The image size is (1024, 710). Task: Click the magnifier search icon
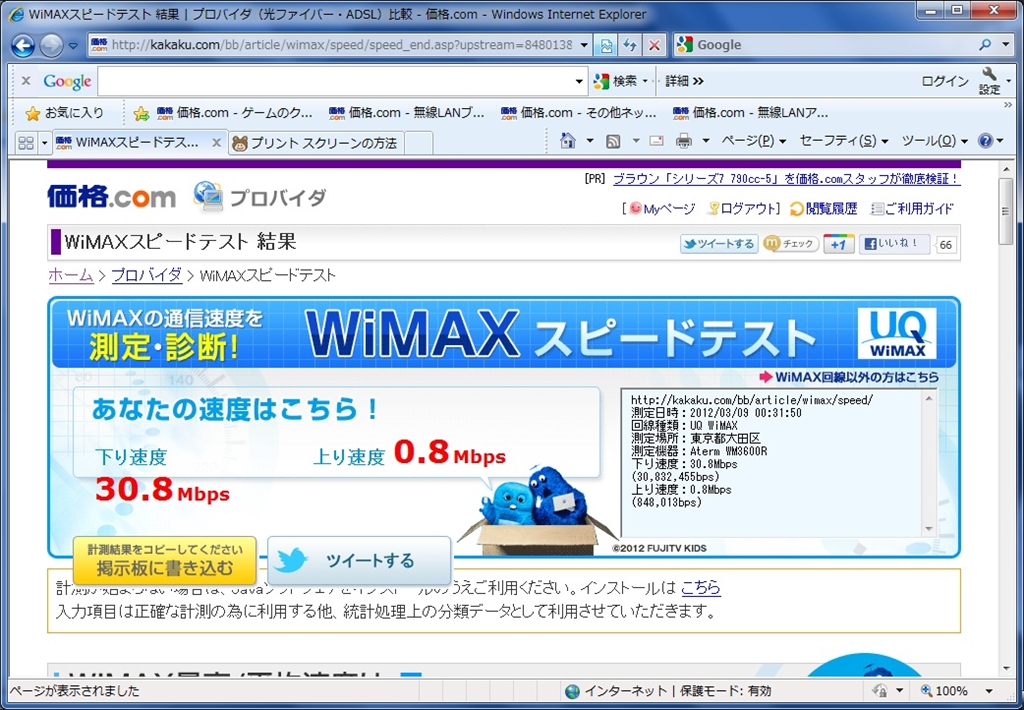(x=985, y=45)
